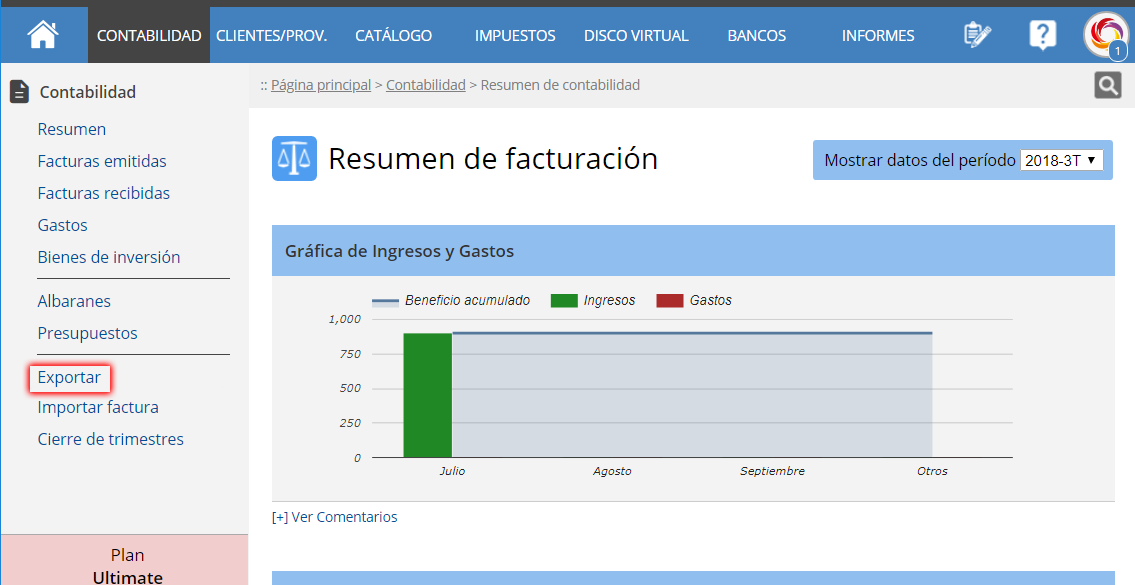Expand the Ver Comentarios section
Image resolution: width=1135 pixels, height=585 pixels.
pos(335,517)
